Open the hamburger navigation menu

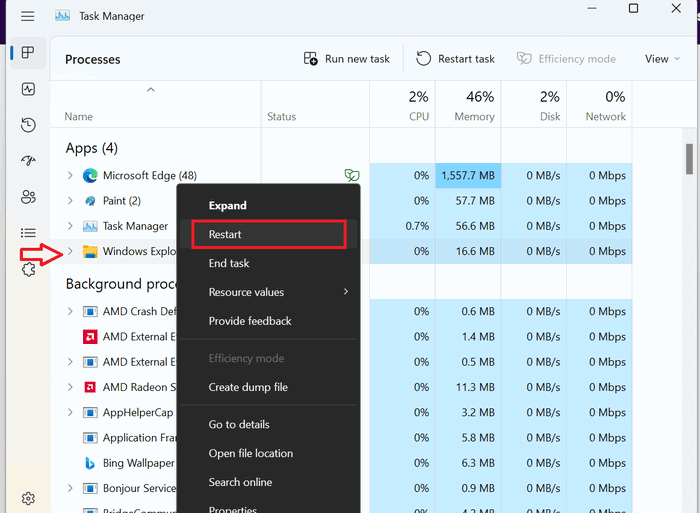click(x=28, y=16)
